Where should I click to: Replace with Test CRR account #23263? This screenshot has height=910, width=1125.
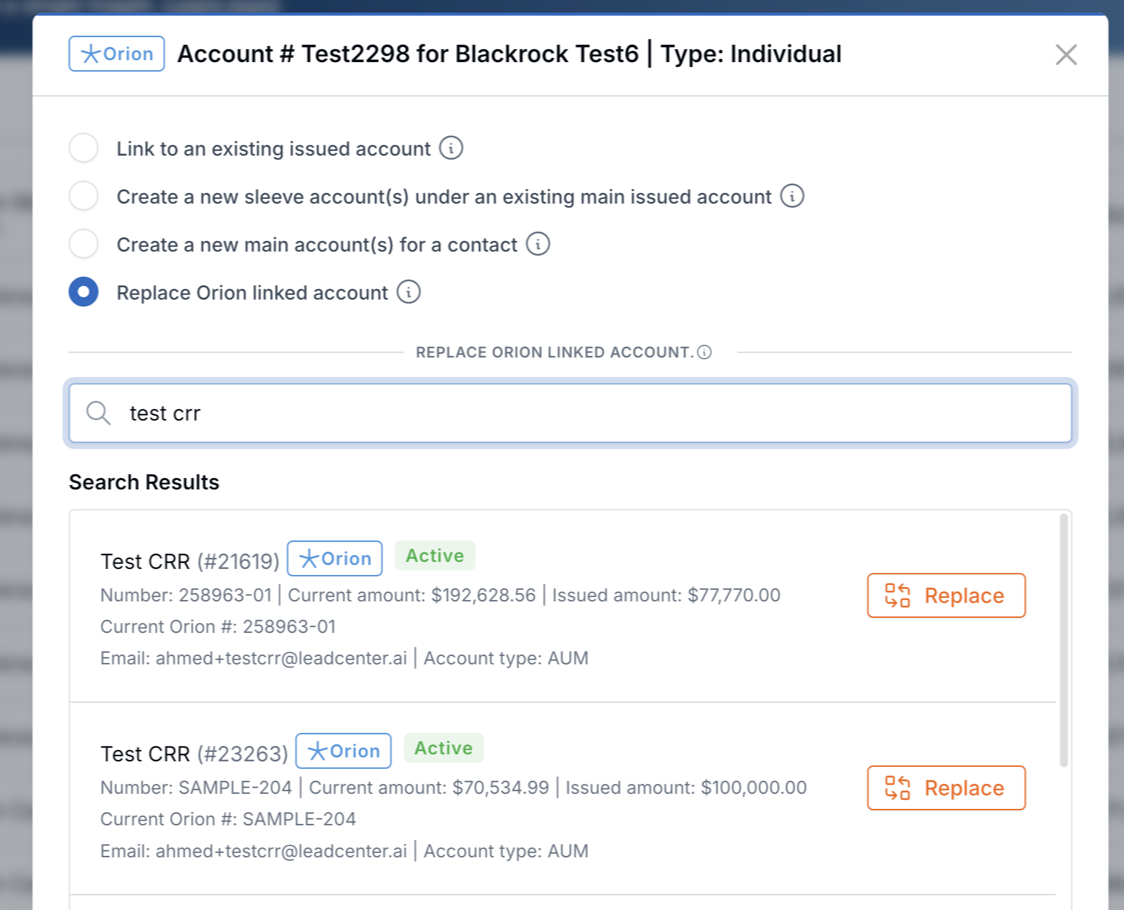(x=945, y=788)
